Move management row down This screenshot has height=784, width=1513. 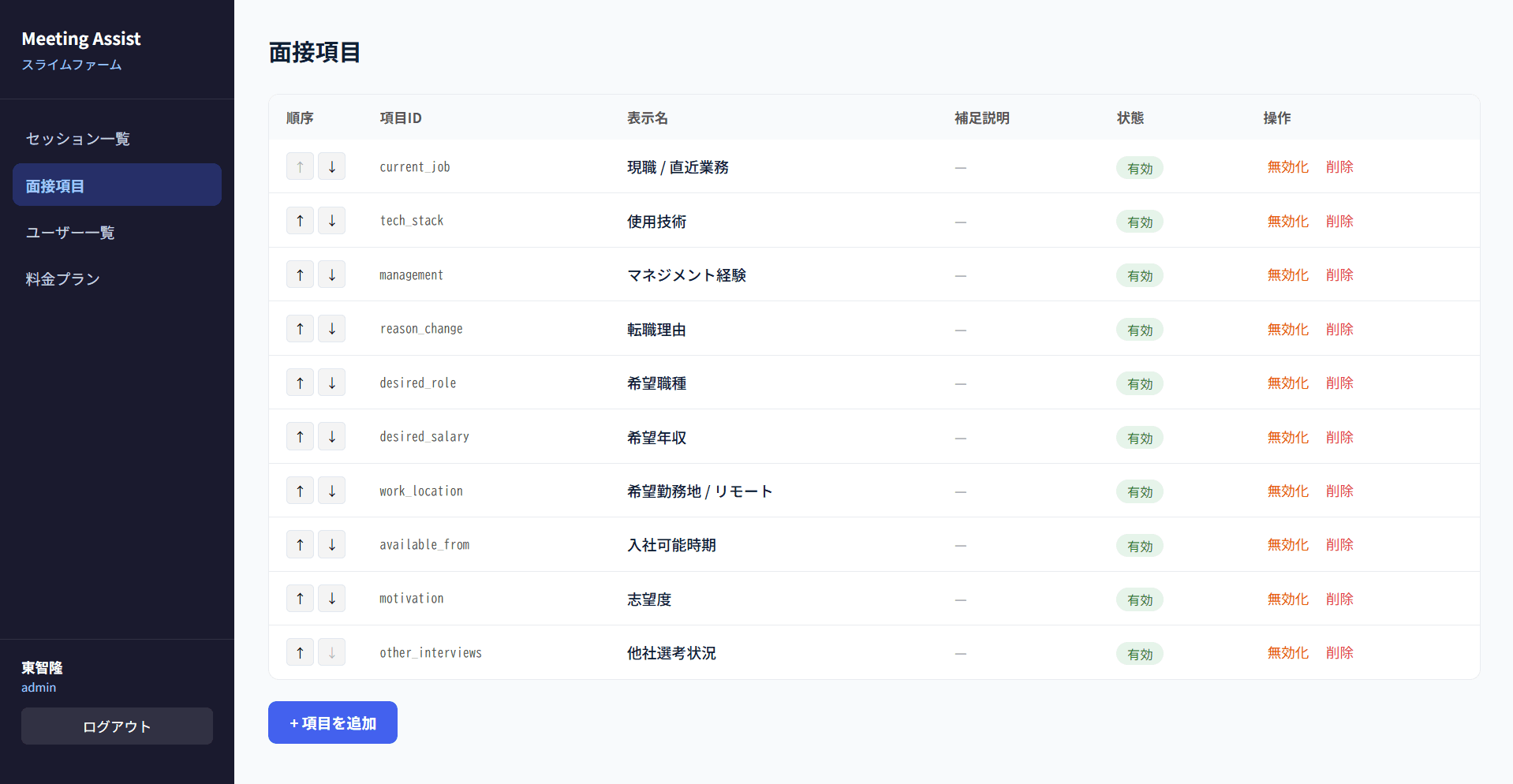[x=331, y=274]
